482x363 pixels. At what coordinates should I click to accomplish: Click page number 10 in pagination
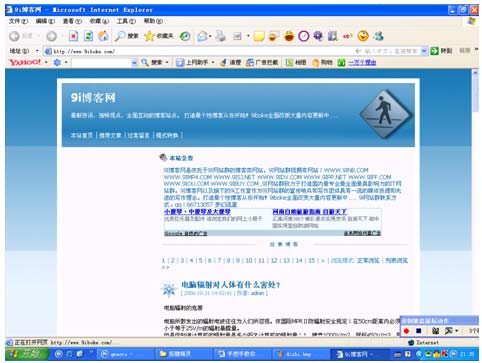click(x=249, y=261)
